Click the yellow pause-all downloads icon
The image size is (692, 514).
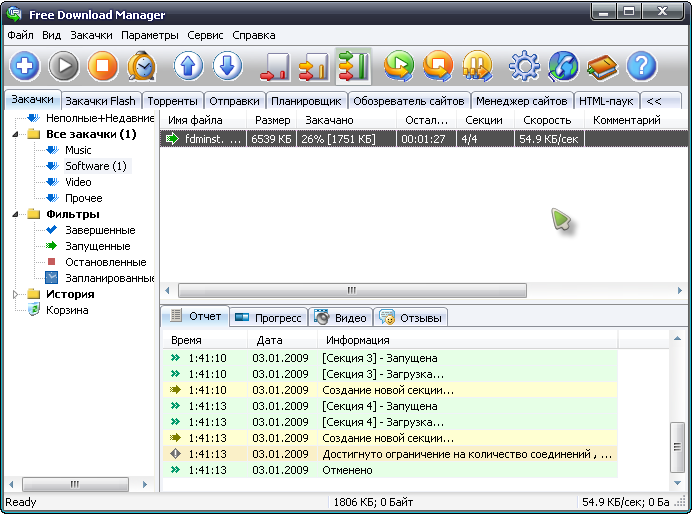coord(478,66)
